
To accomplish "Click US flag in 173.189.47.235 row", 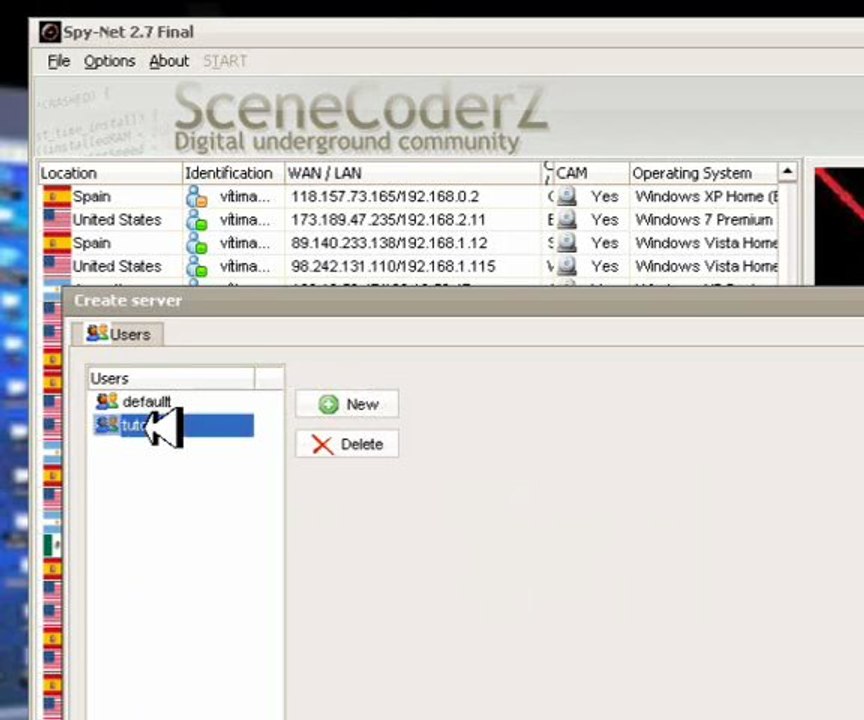I will click(x=57, y=219).
